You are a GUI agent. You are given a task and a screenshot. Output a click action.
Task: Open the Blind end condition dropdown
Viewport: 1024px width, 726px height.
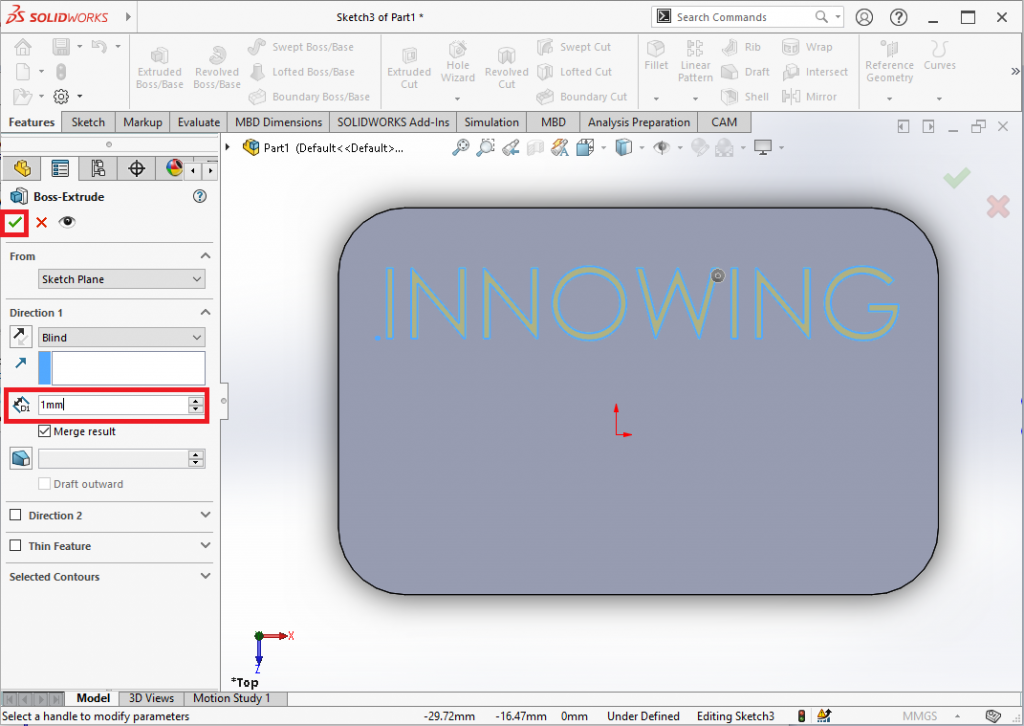(x=122, y=338)
